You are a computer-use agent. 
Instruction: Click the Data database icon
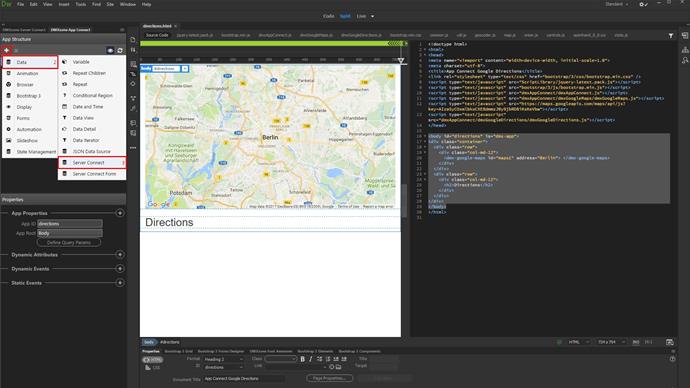point(8,62)
